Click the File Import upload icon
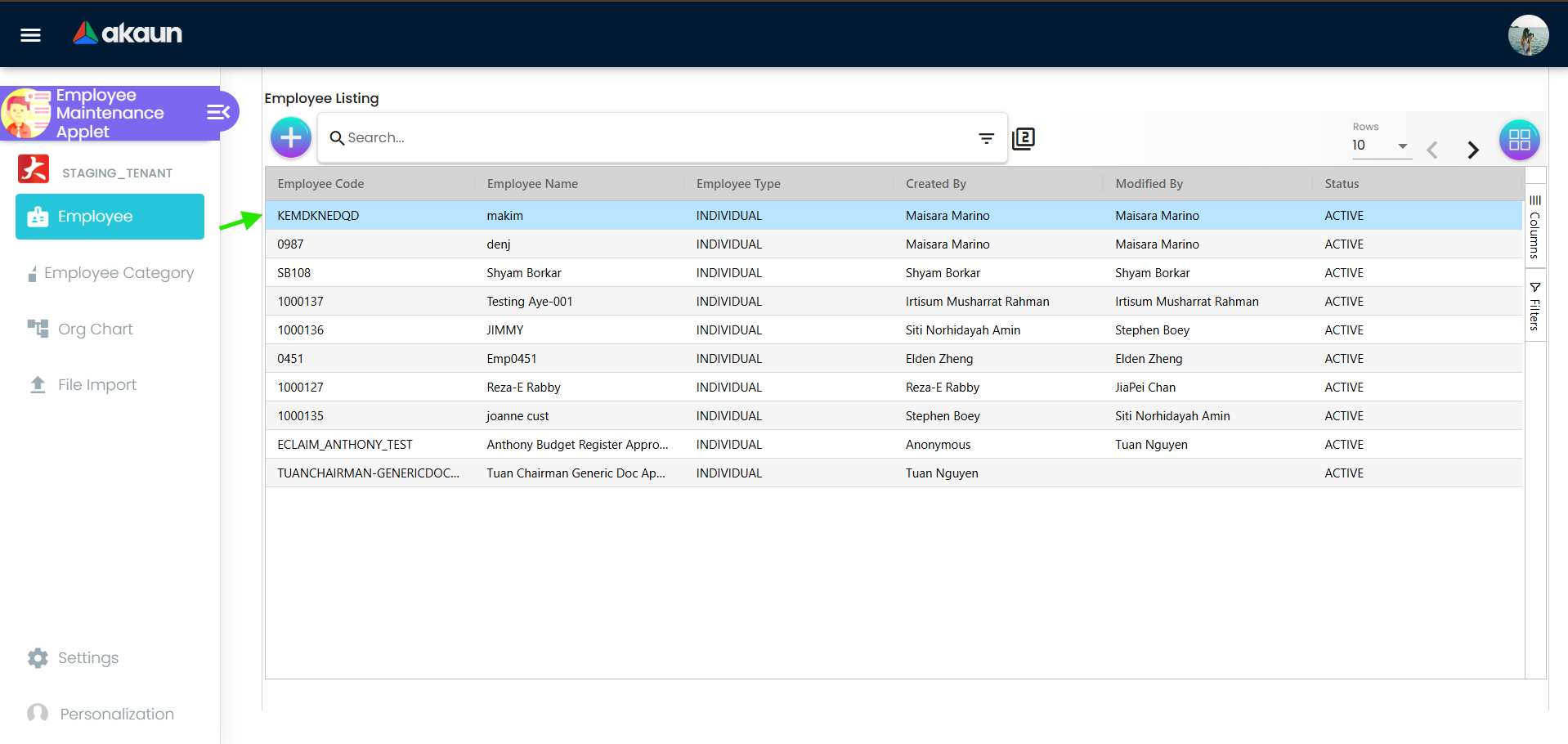1568x744 pixels. [38, 384]
